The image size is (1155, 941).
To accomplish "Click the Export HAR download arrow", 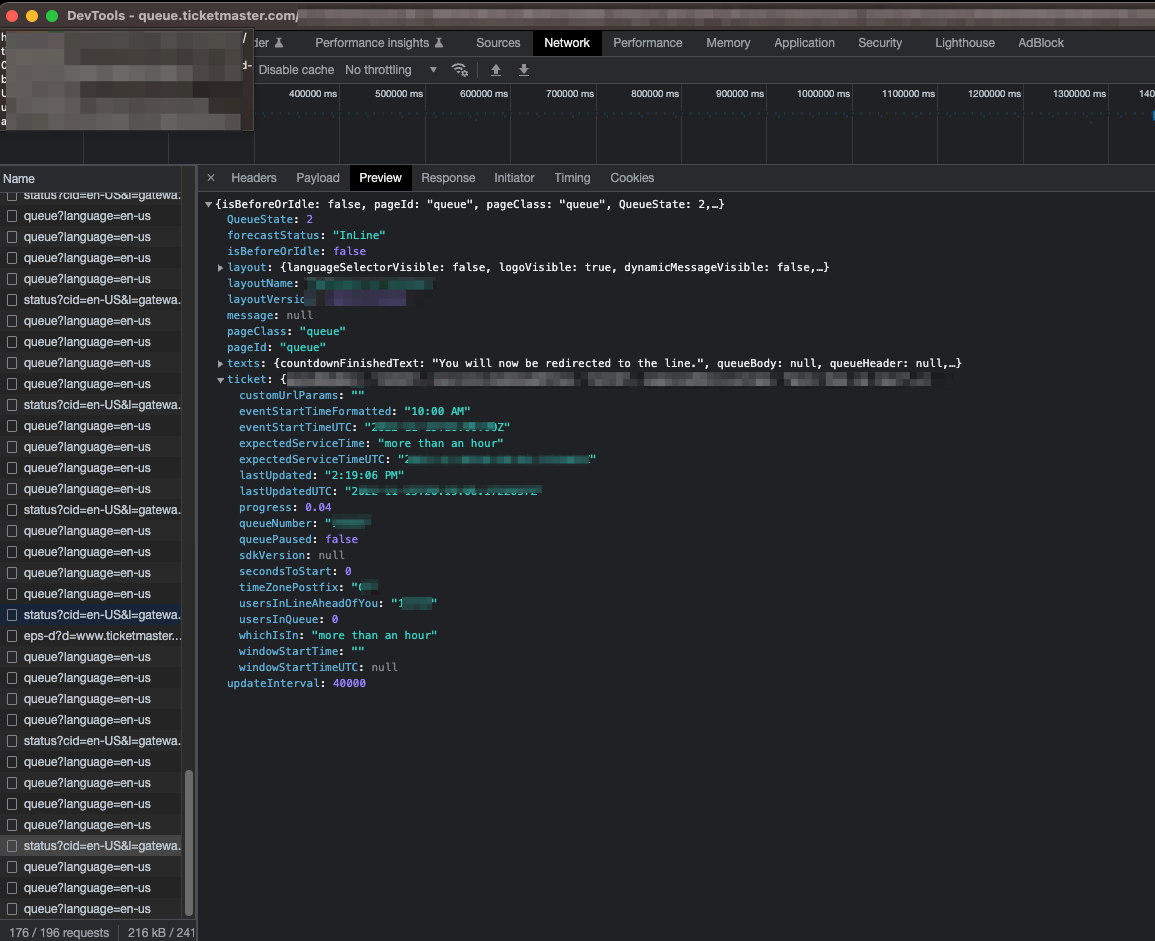I will (524, 70).
